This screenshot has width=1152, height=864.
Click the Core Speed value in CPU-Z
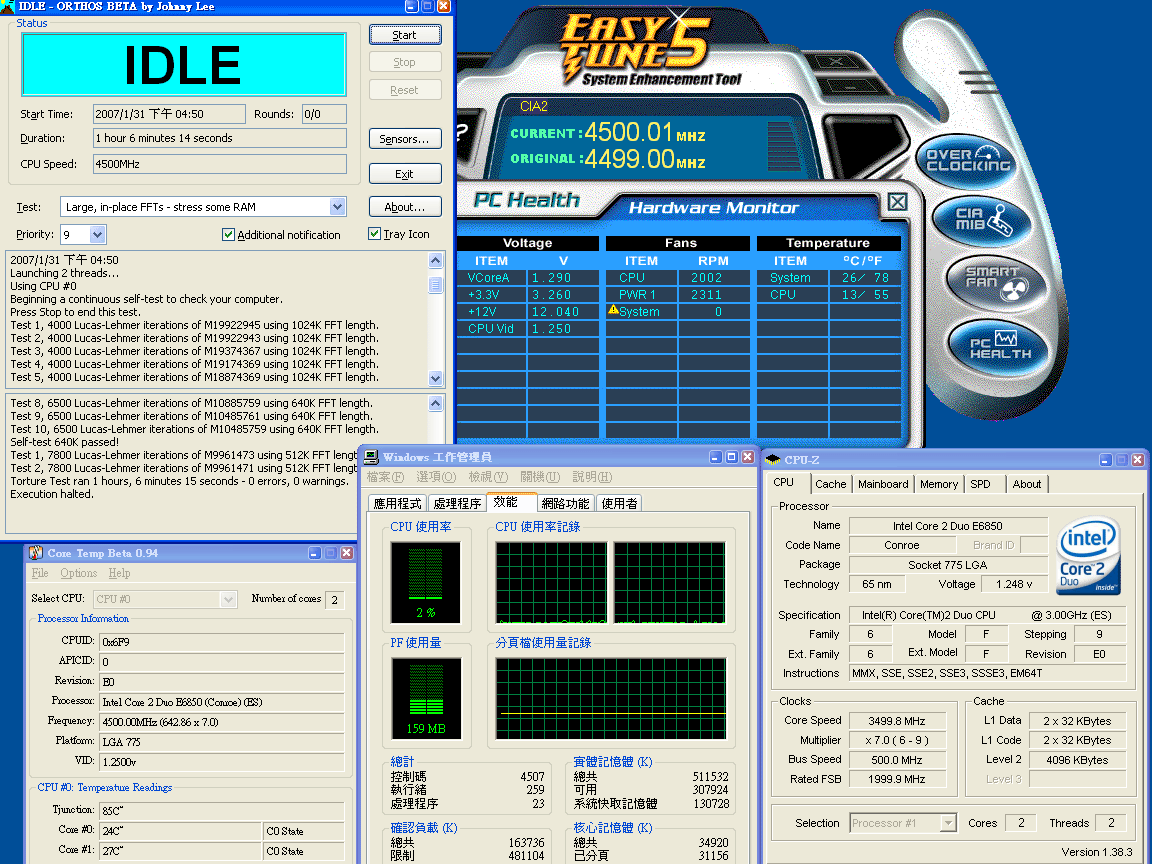[x=897, y=721]
